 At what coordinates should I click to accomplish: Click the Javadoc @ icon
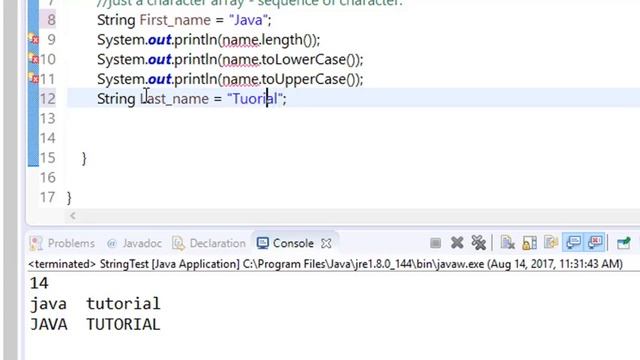111,244
